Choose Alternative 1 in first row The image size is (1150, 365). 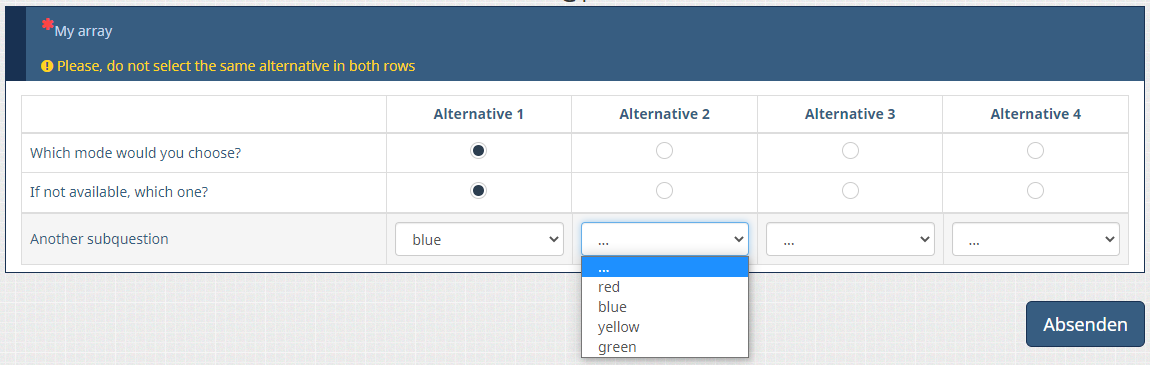(478, 151)
